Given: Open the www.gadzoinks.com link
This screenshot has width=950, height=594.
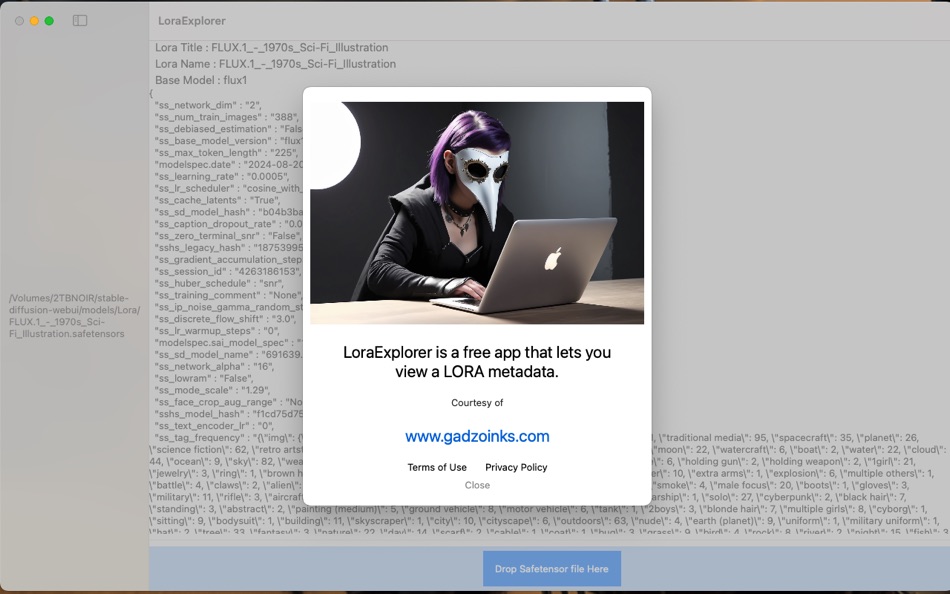Looking at the screenshot, I should pos(477,436).
